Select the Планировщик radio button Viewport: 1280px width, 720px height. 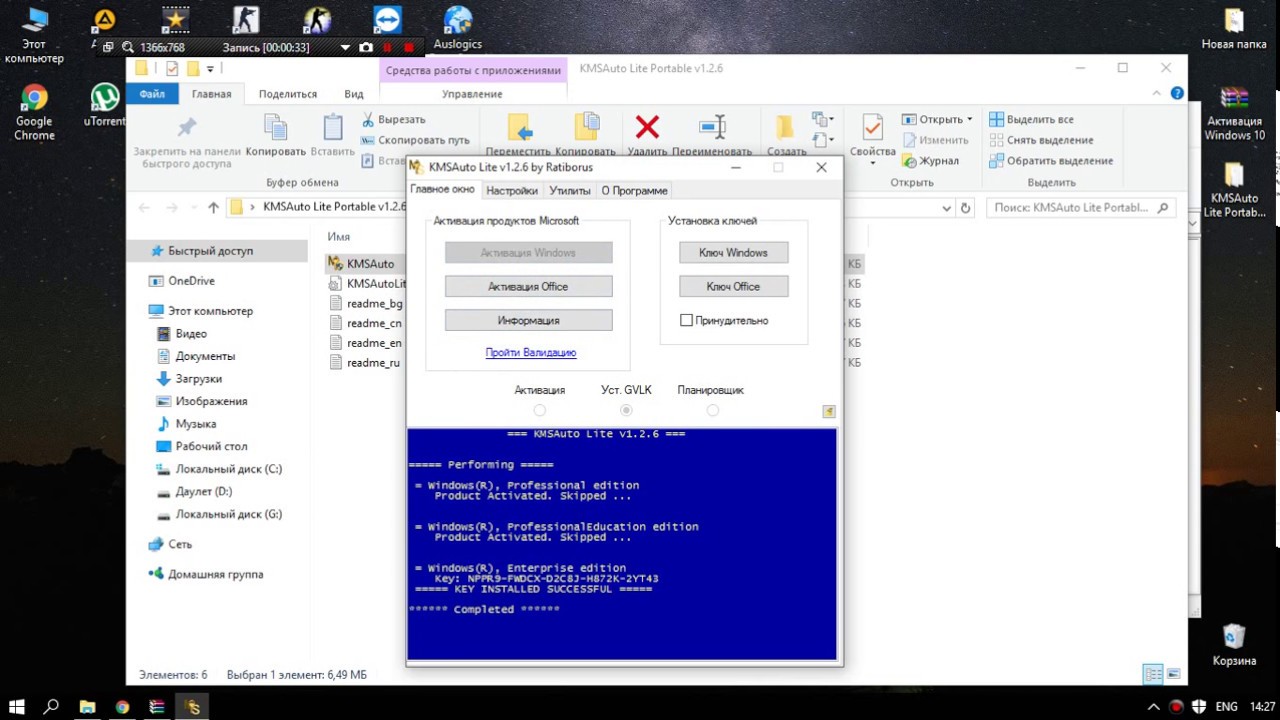tap(712, 410)
